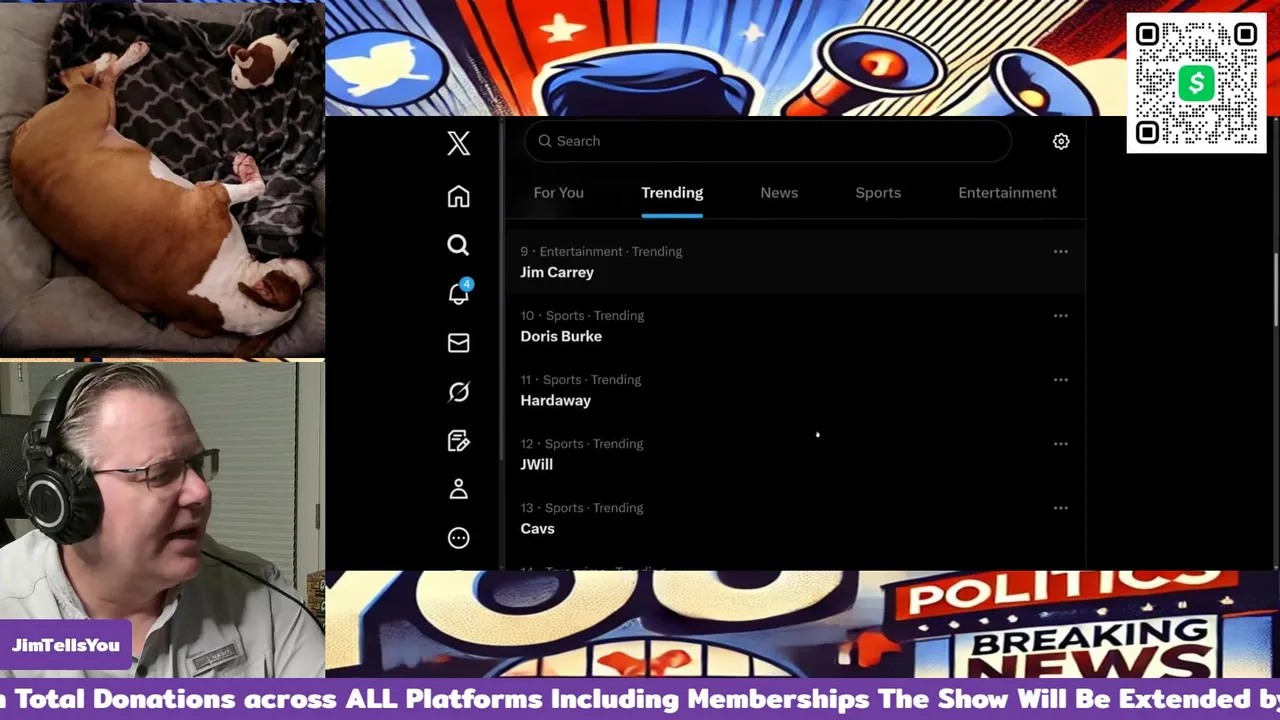Screen dimensions: 1280x720
Task: Open the Cavs trending topic
Action: (537, 528)
